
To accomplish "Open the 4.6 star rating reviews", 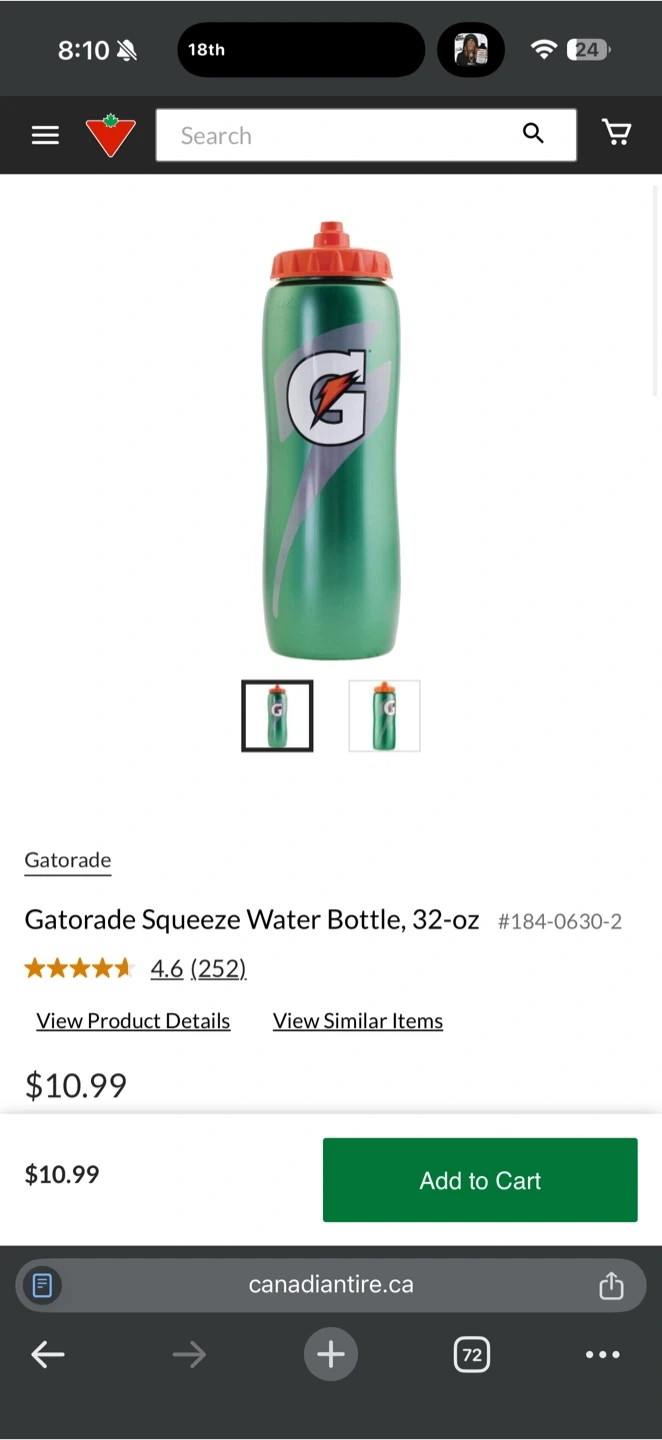I will (x=197, y=968).
